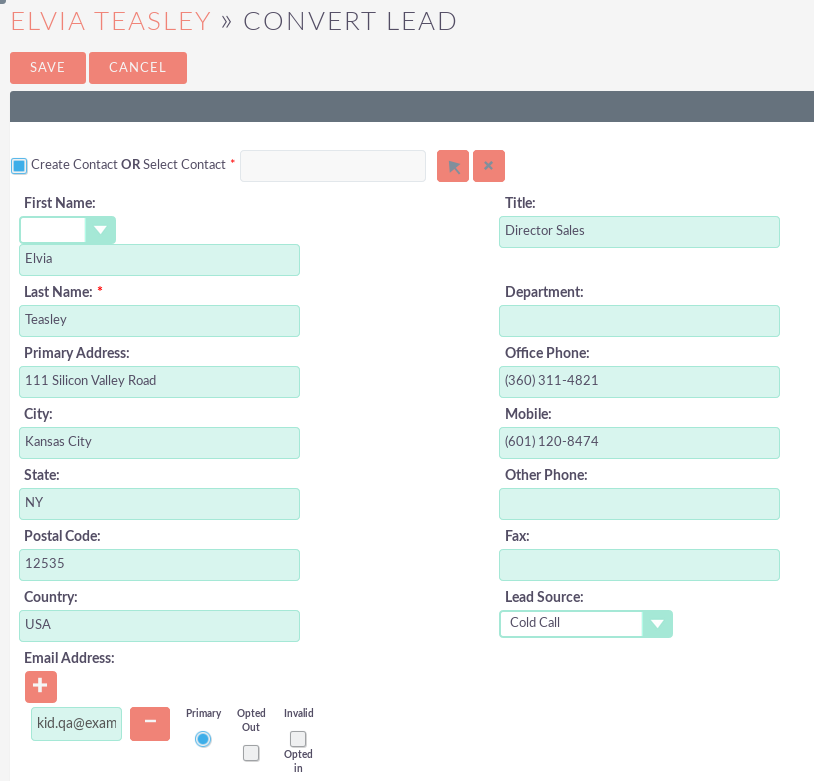814x781 pixels.
Task: Remove the email address with minus icon
Action: (150, 724)
